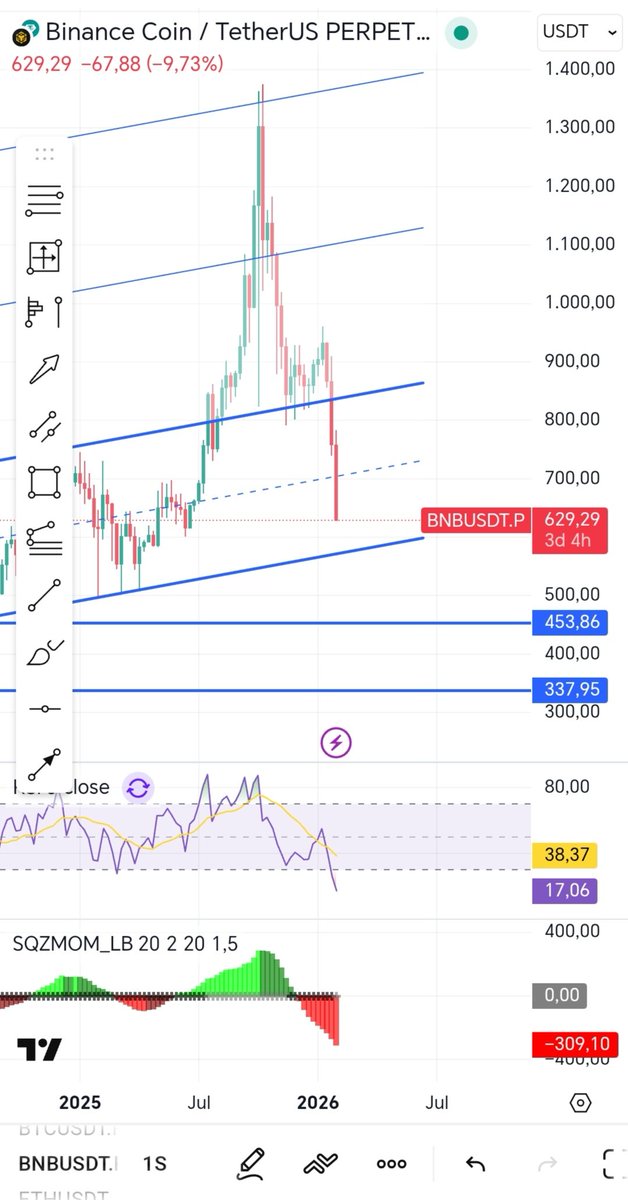Tap the Binance Coin logo icon
The image size is (628, 1200).
point(24,33)
